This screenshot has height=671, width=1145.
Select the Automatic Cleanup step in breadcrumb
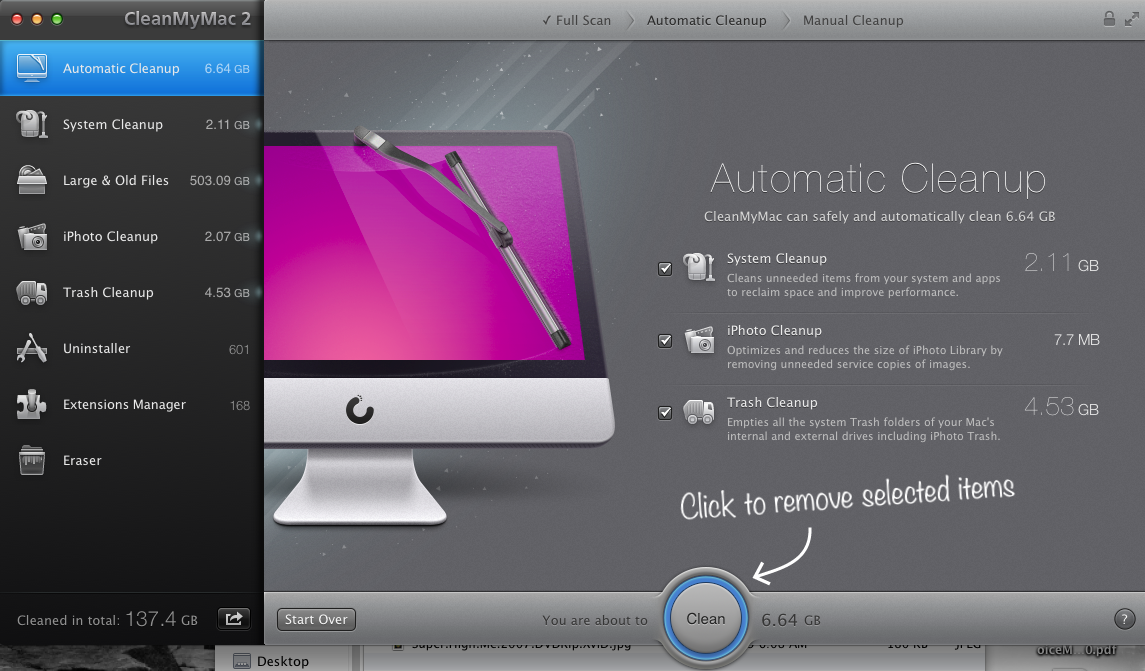(706, 20)
